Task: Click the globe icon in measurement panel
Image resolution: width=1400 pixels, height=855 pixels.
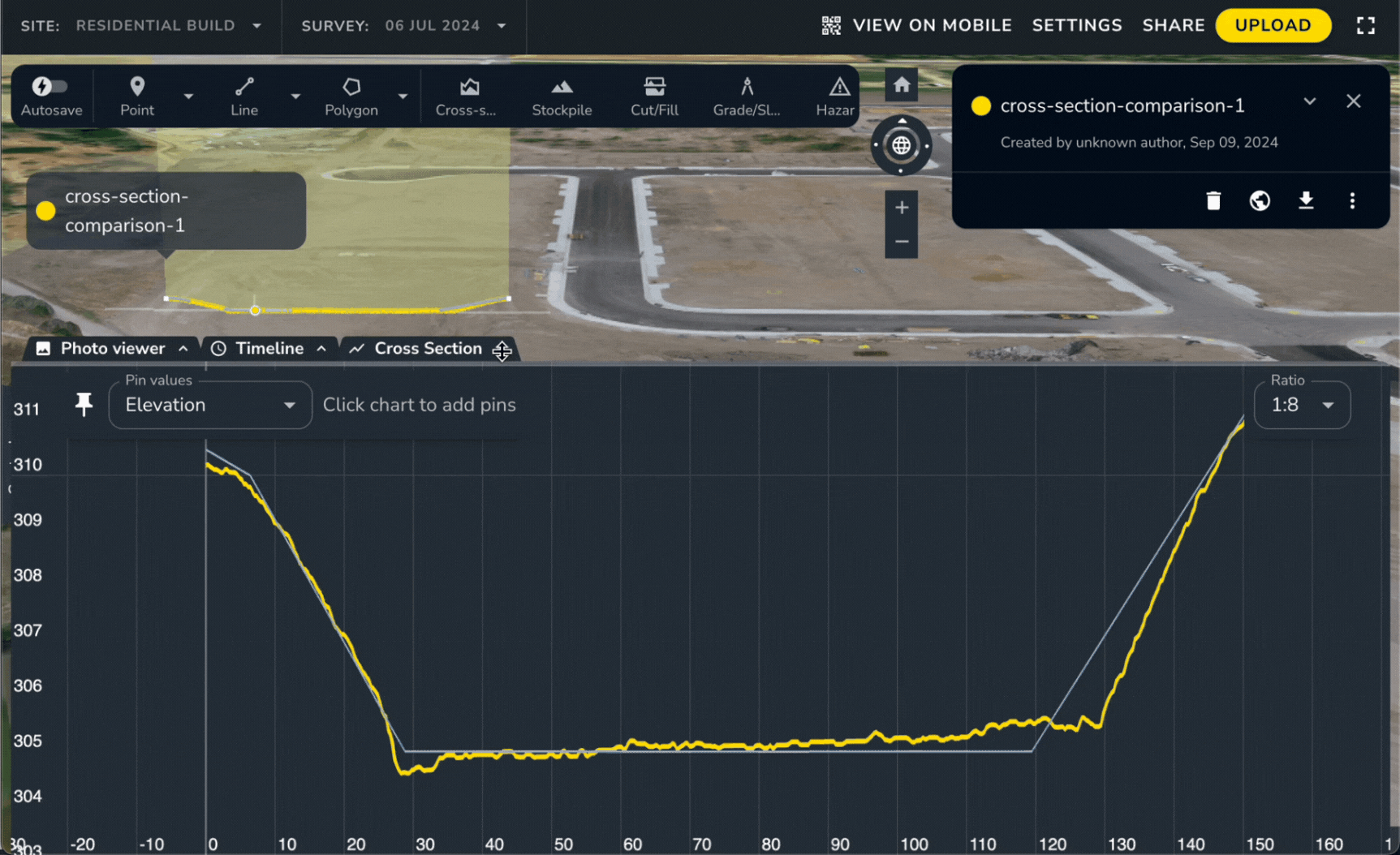Action: point(1259,200)
